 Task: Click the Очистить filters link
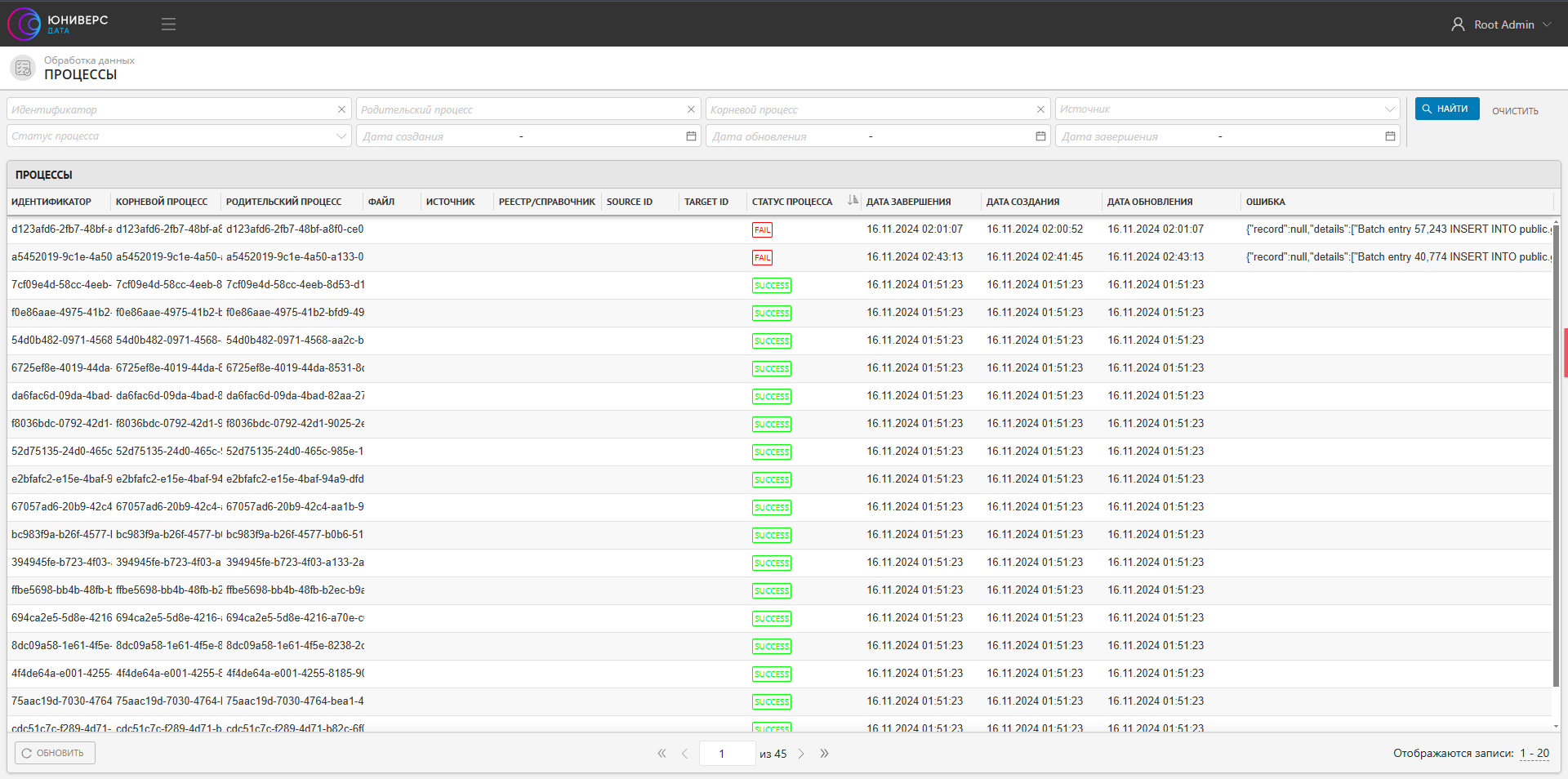click(x=1515, y=111)
